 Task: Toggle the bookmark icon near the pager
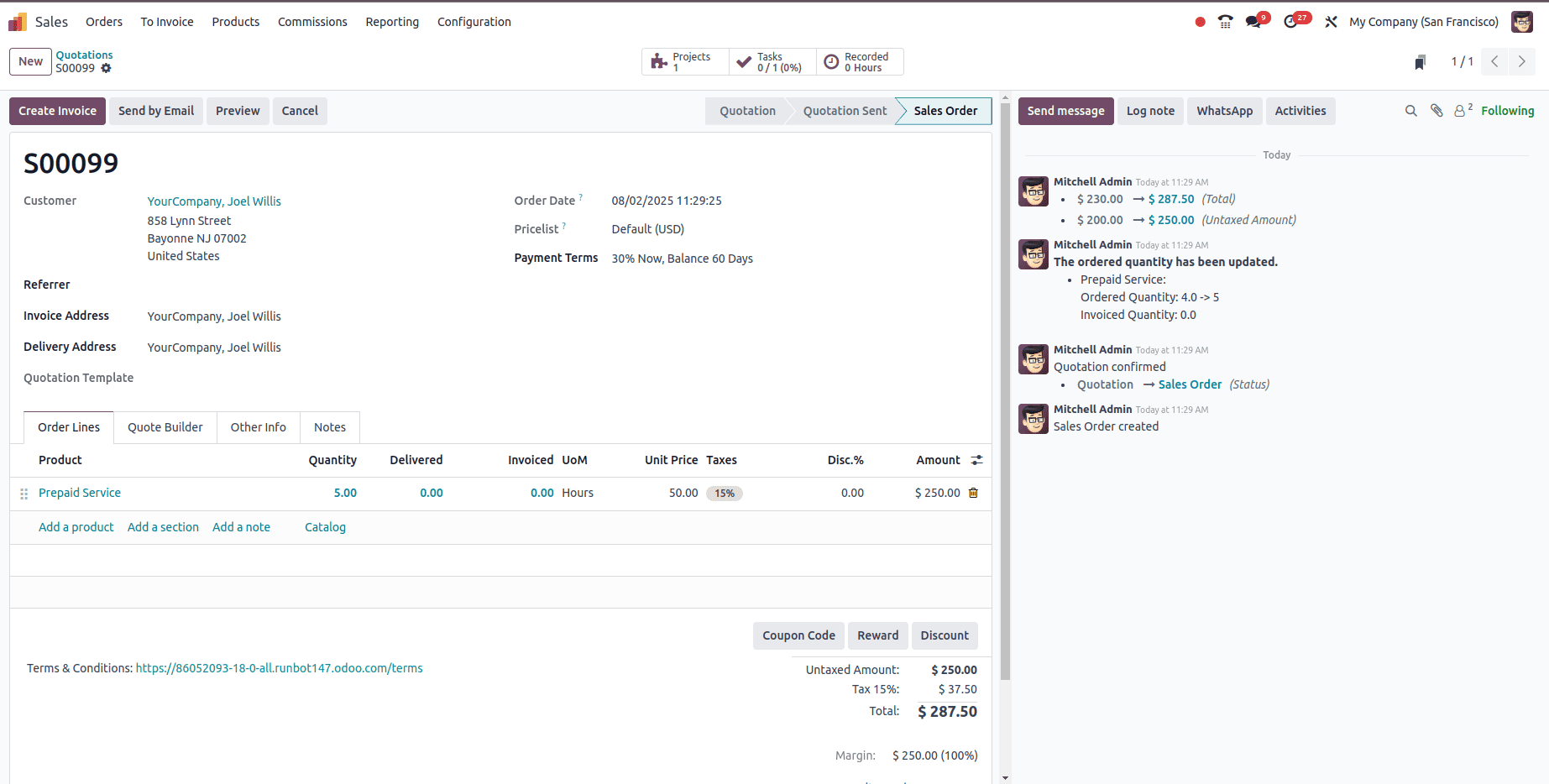point(1420,61)
